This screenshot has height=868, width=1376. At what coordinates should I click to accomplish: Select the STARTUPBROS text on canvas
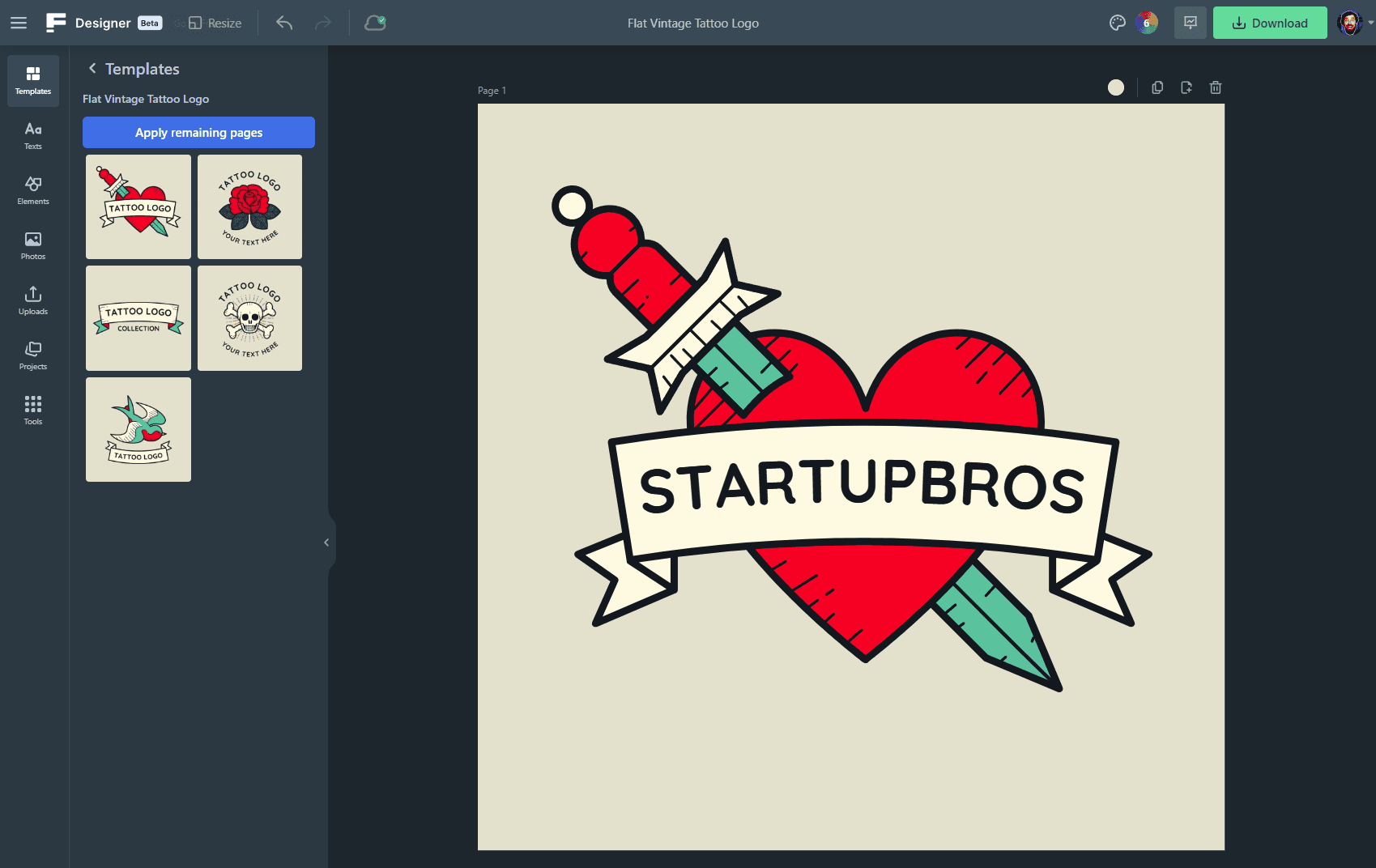point(862,487)
